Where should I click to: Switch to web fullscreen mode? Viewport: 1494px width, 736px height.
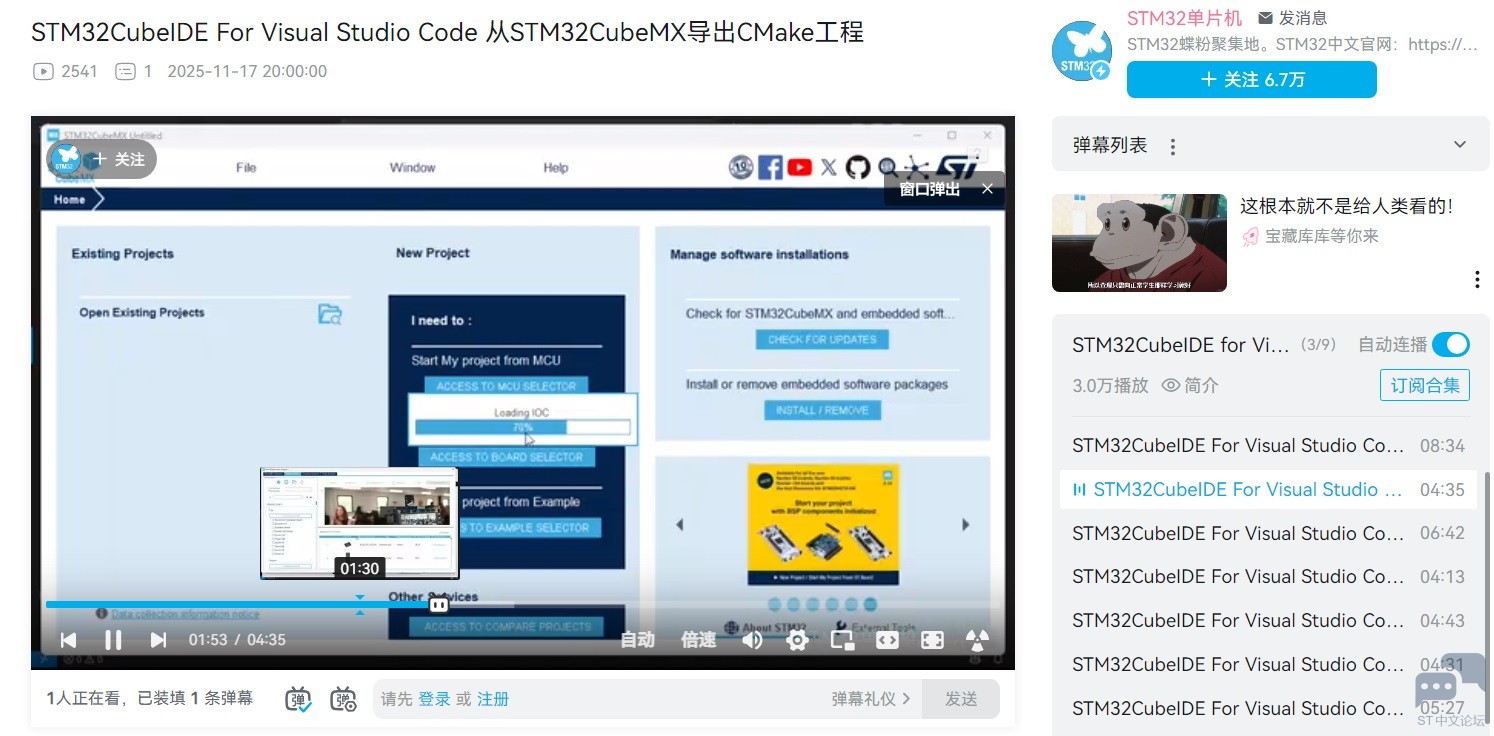tap(887, 640)
